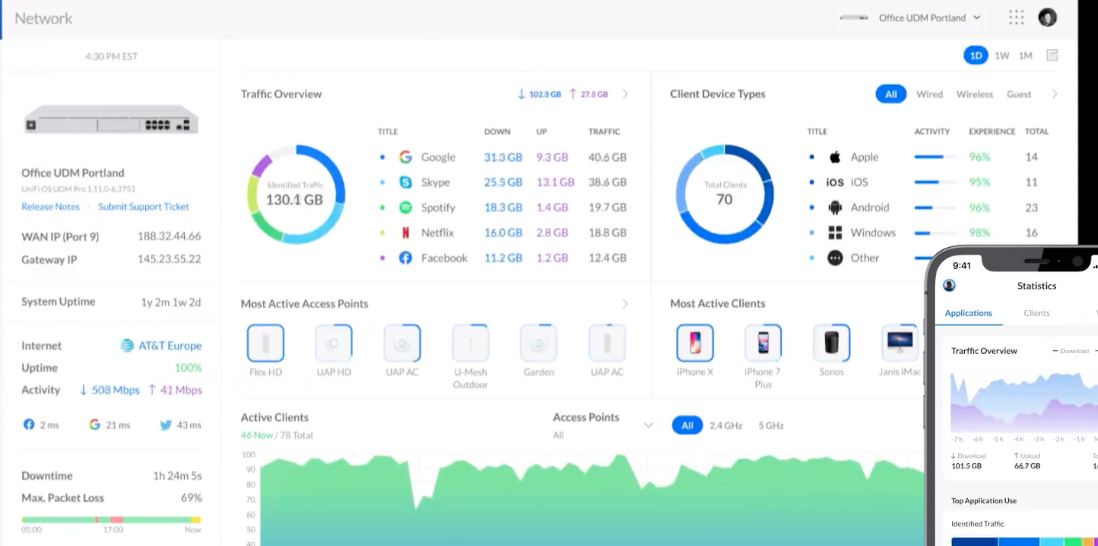Click the AT&T Europe provider globe icon
The width and height of the screenshot is (1098, 546).
(127, 346)
